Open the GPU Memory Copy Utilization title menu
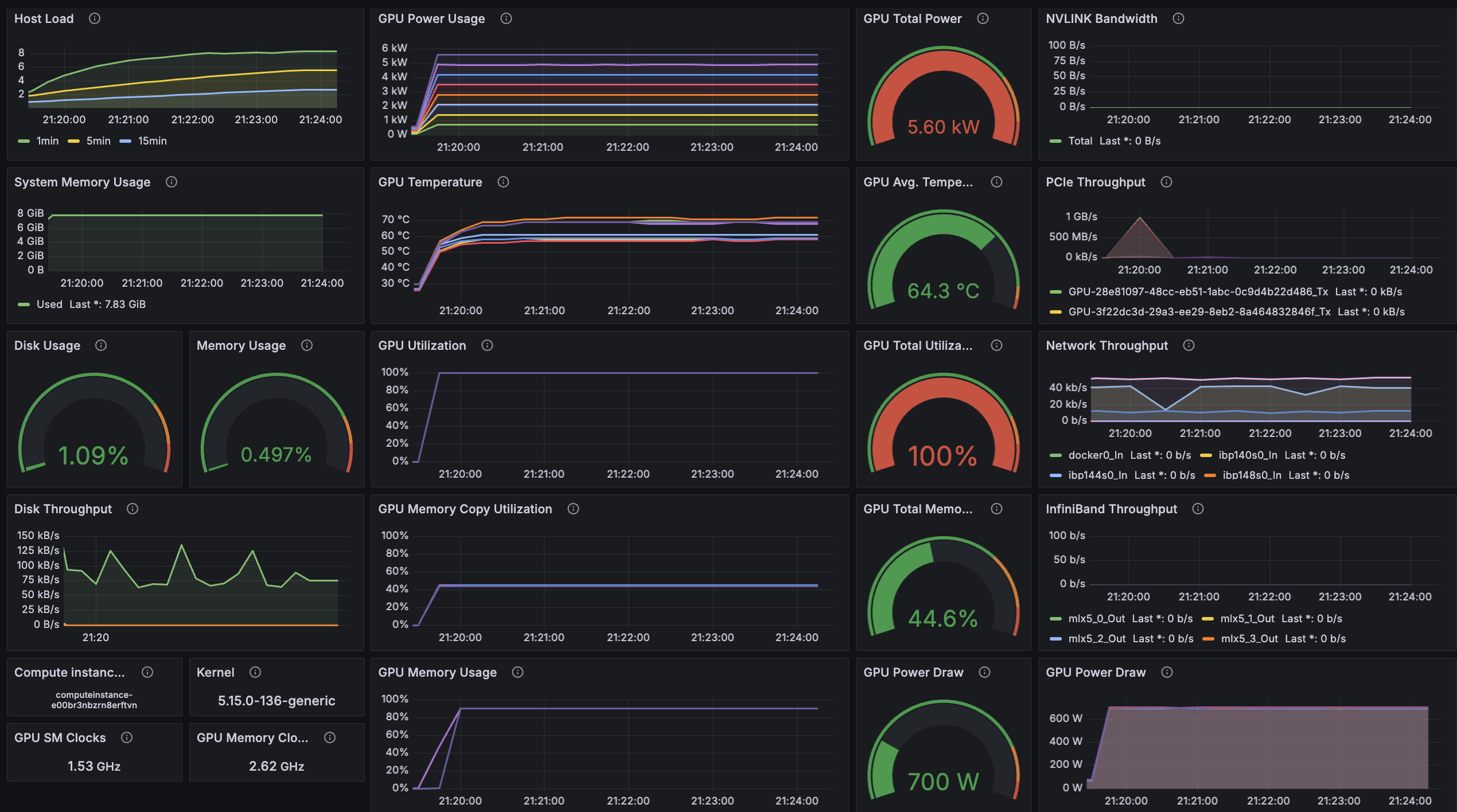Screen dimensions: 1457x812 pos(465,509)
